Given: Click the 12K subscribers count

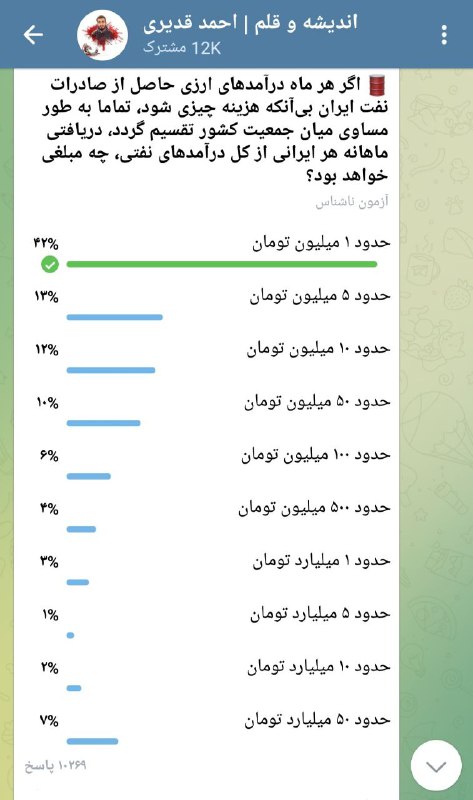Looking at the screenshot, I should tap(182, 48).
